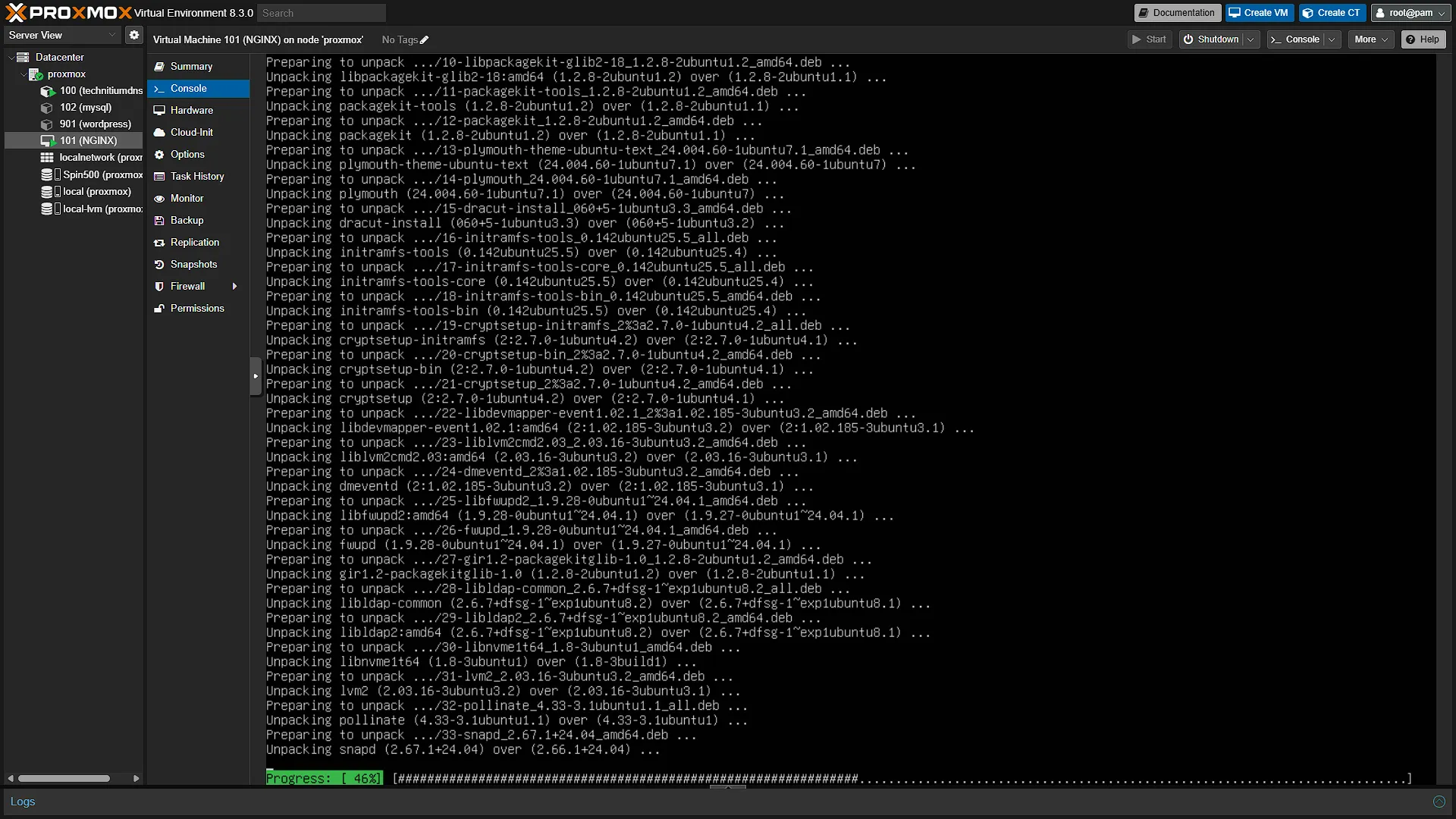Click the Firewall shield icon
1456x819 pixels.
159,287
